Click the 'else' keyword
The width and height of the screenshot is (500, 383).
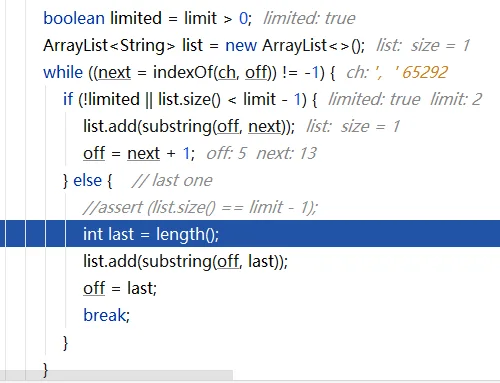click(87, 180)
